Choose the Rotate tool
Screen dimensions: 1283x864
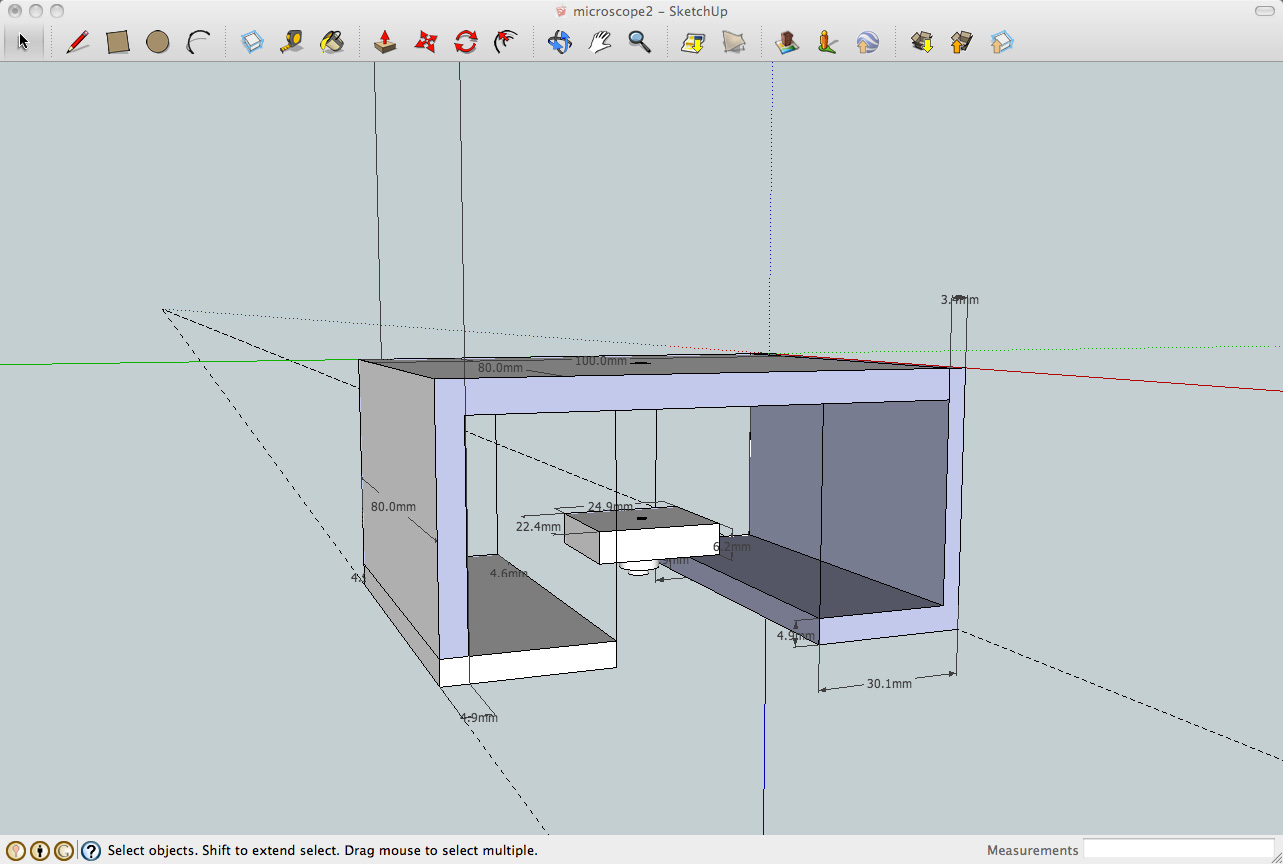466,42
